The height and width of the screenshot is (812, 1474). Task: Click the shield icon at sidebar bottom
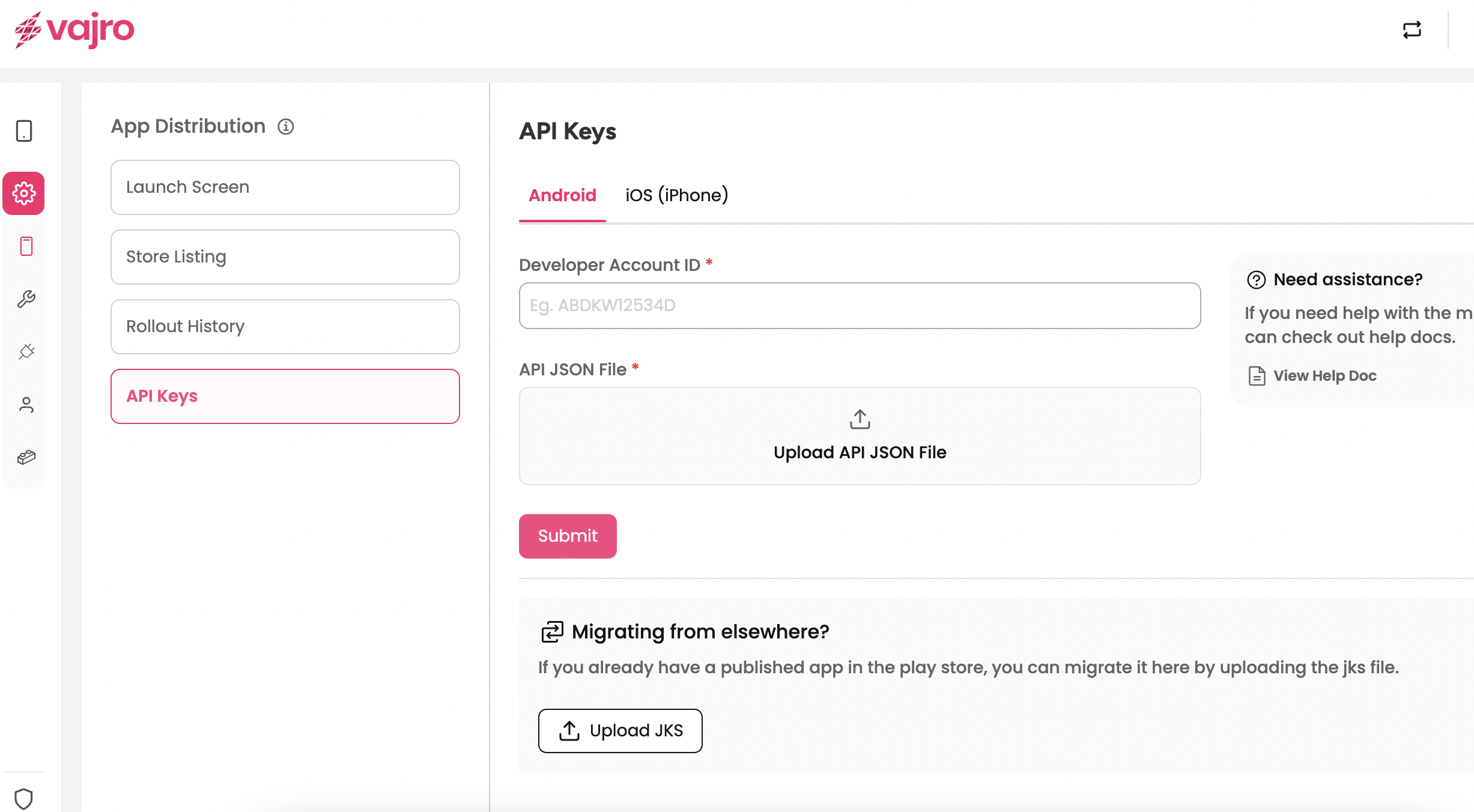[23, 798]
